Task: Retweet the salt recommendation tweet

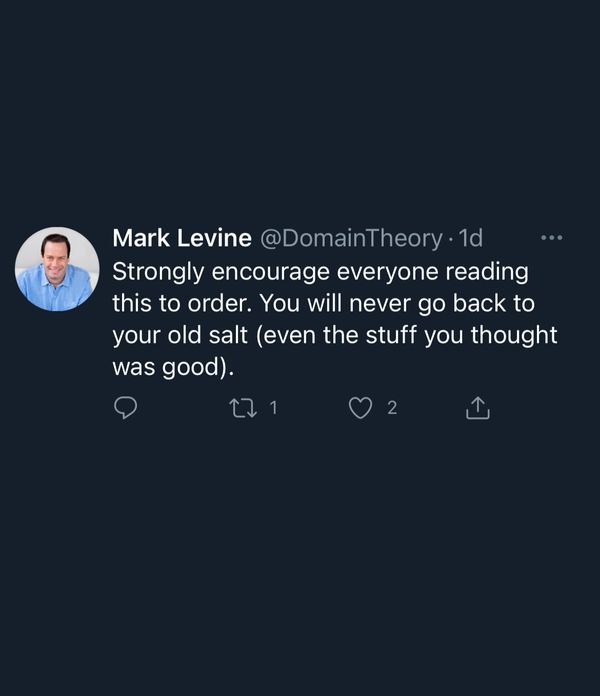Action: pos(243,408)
